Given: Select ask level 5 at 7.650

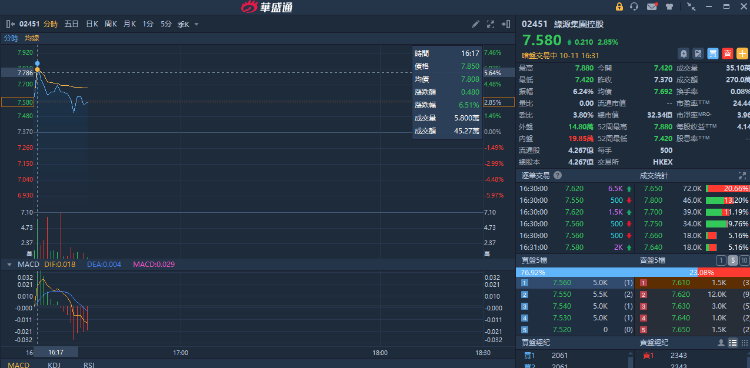Looking at the screenshot, I should (x=694, y=330).
